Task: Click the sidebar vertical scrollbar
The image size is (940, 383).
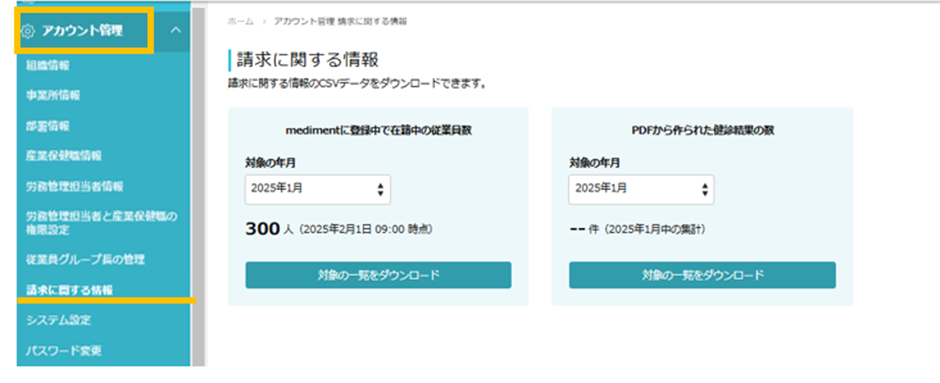Action: (198, 187)
